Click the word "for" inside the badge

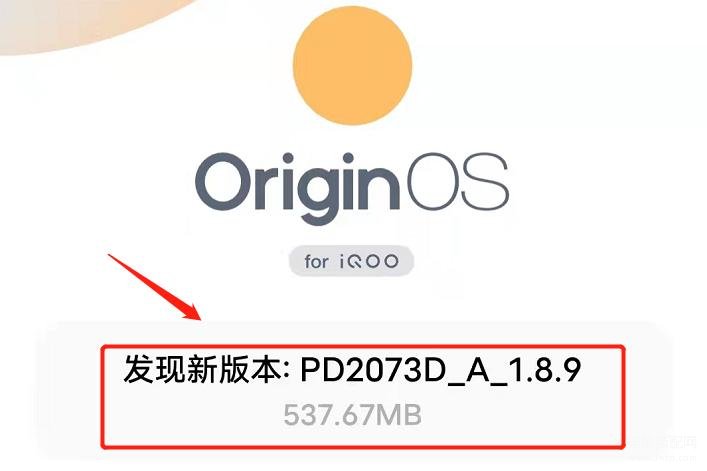pos(317,261)
